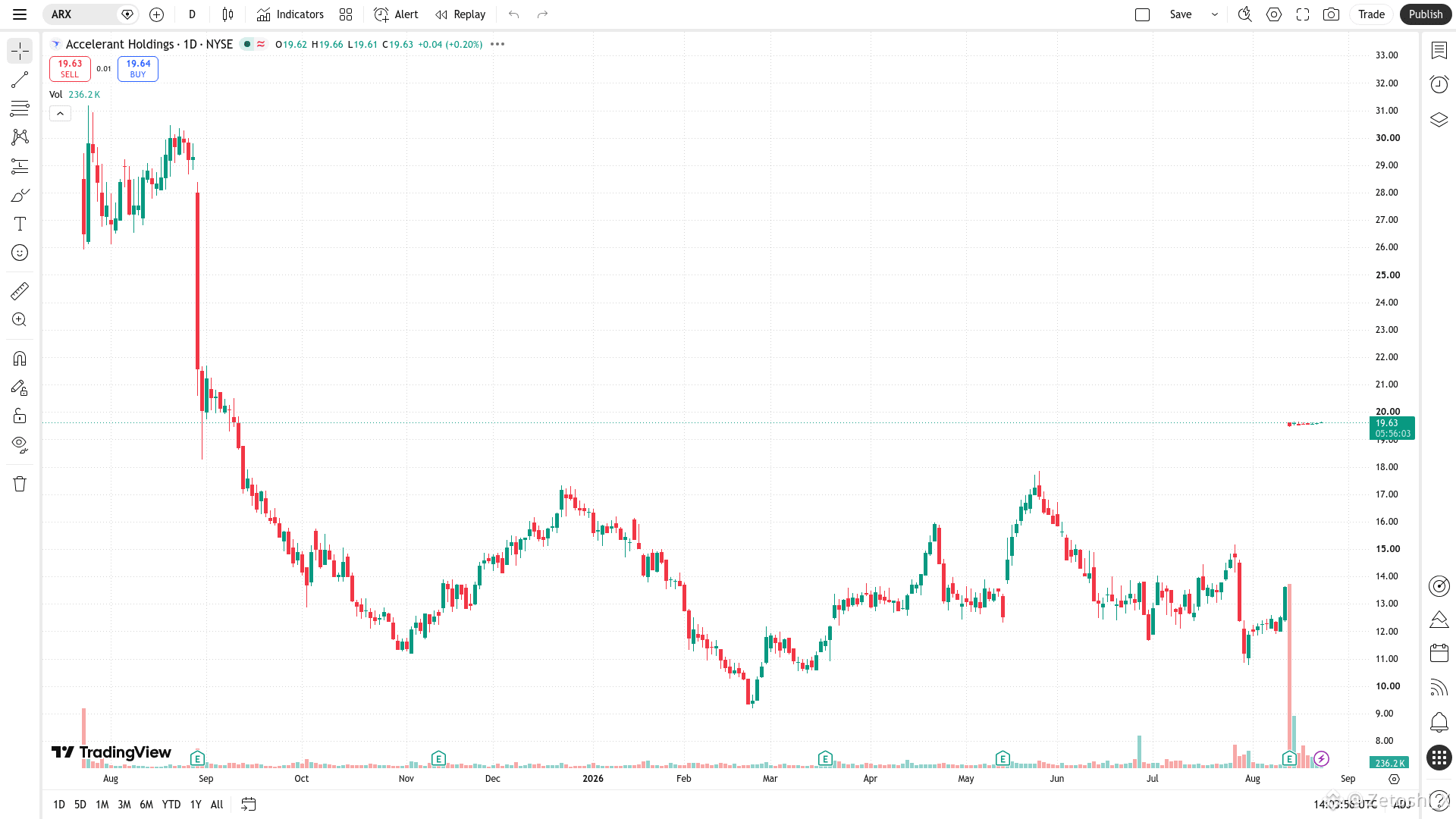Select the crosshair cursor tool
The height and width of the screenshot is (819, 1456).
tap(20, 51)
